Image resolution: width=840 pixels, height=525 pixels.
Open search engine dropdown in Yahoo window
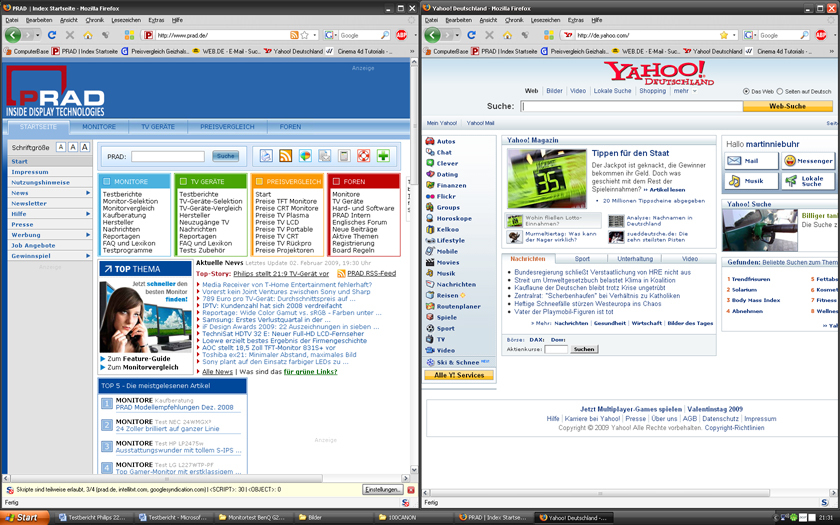point(755,35)
